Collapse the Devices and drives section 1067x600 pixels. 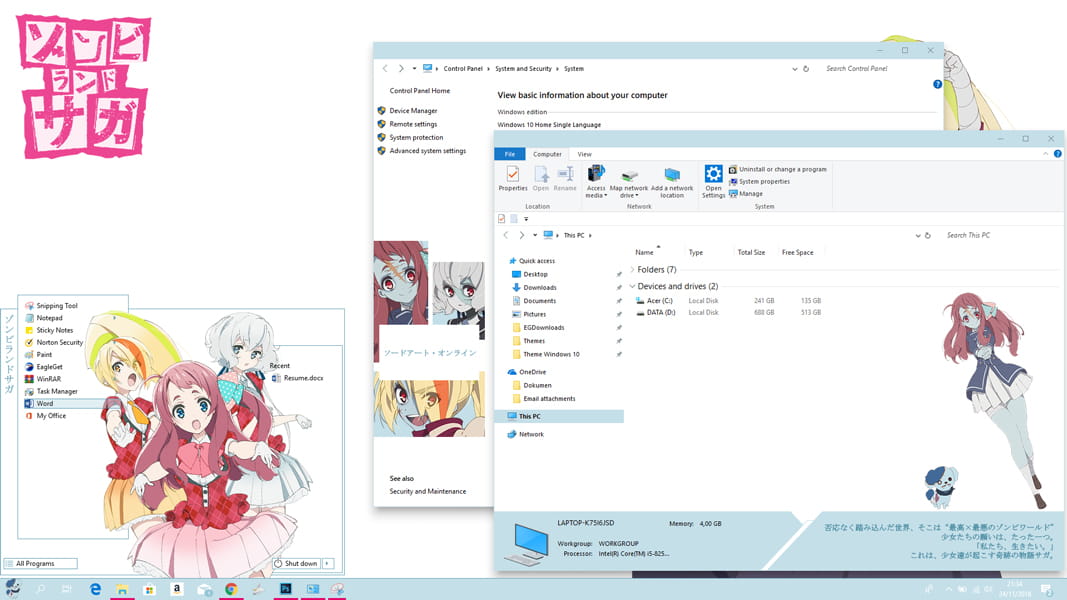(632, 286)
